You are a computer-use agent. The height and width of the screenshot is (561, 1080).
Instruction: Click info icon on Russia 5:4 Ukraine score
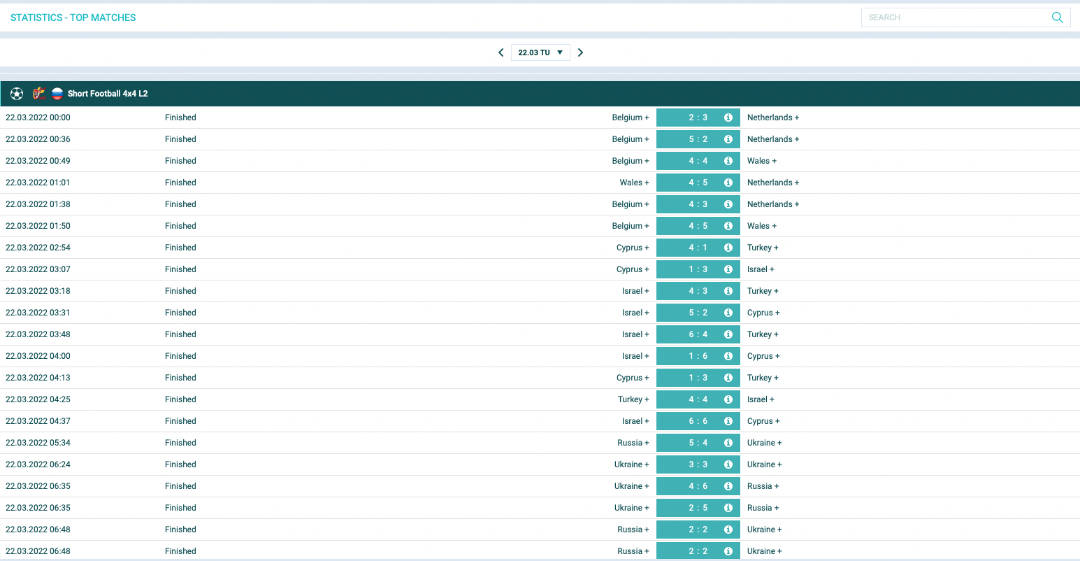[x=728, y=443]
